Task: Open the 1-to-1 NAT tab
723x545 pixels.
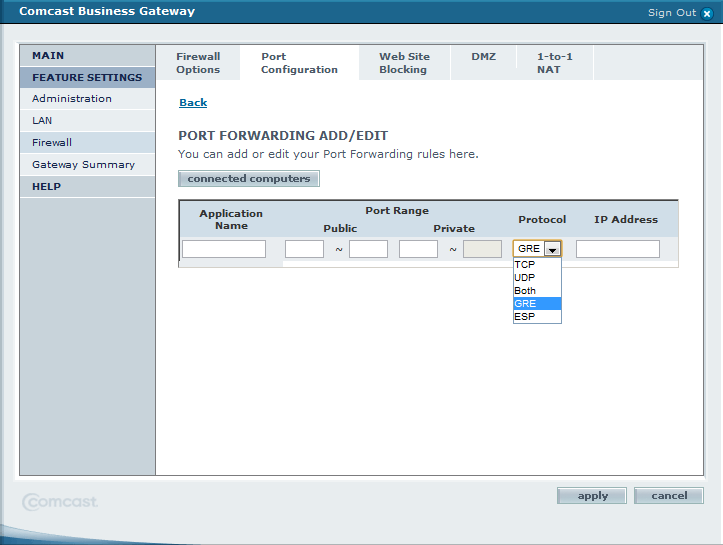Action: (x=554, y=63)
